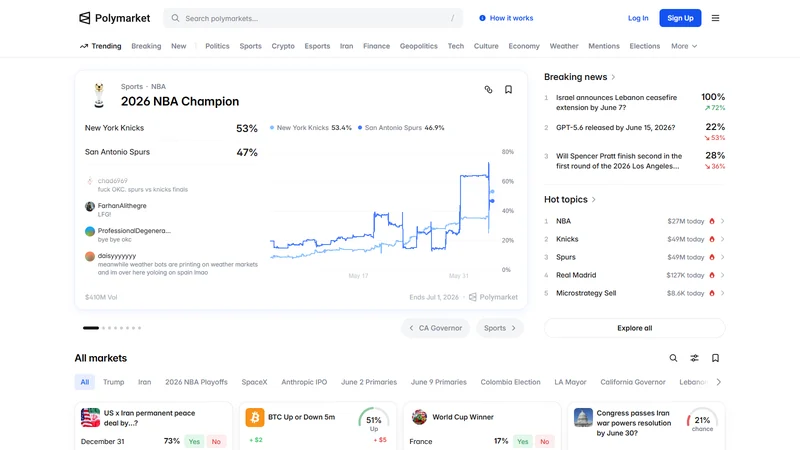Select the All filter chip
This screenshot has width=800, height=450.
click(85, 382)
